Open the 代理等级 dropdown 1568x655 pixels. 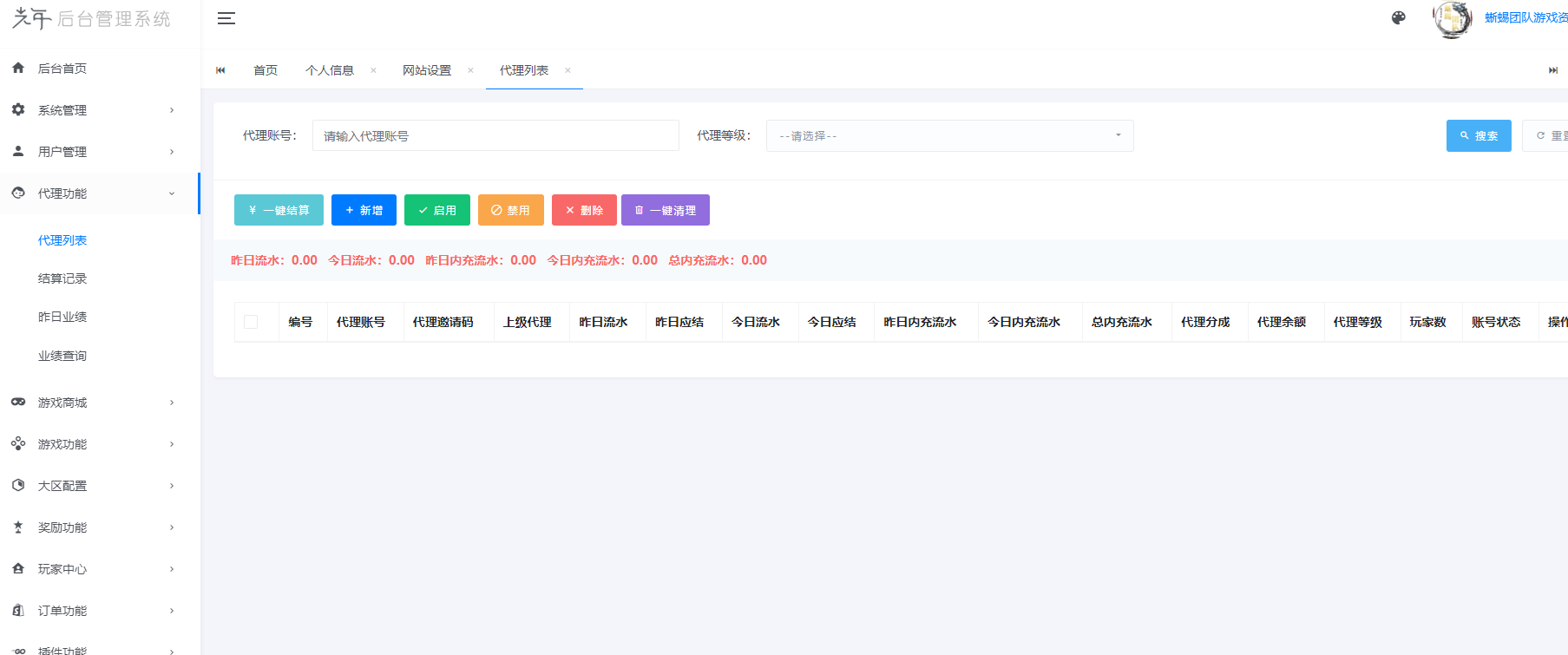click(x=949, y=136)
